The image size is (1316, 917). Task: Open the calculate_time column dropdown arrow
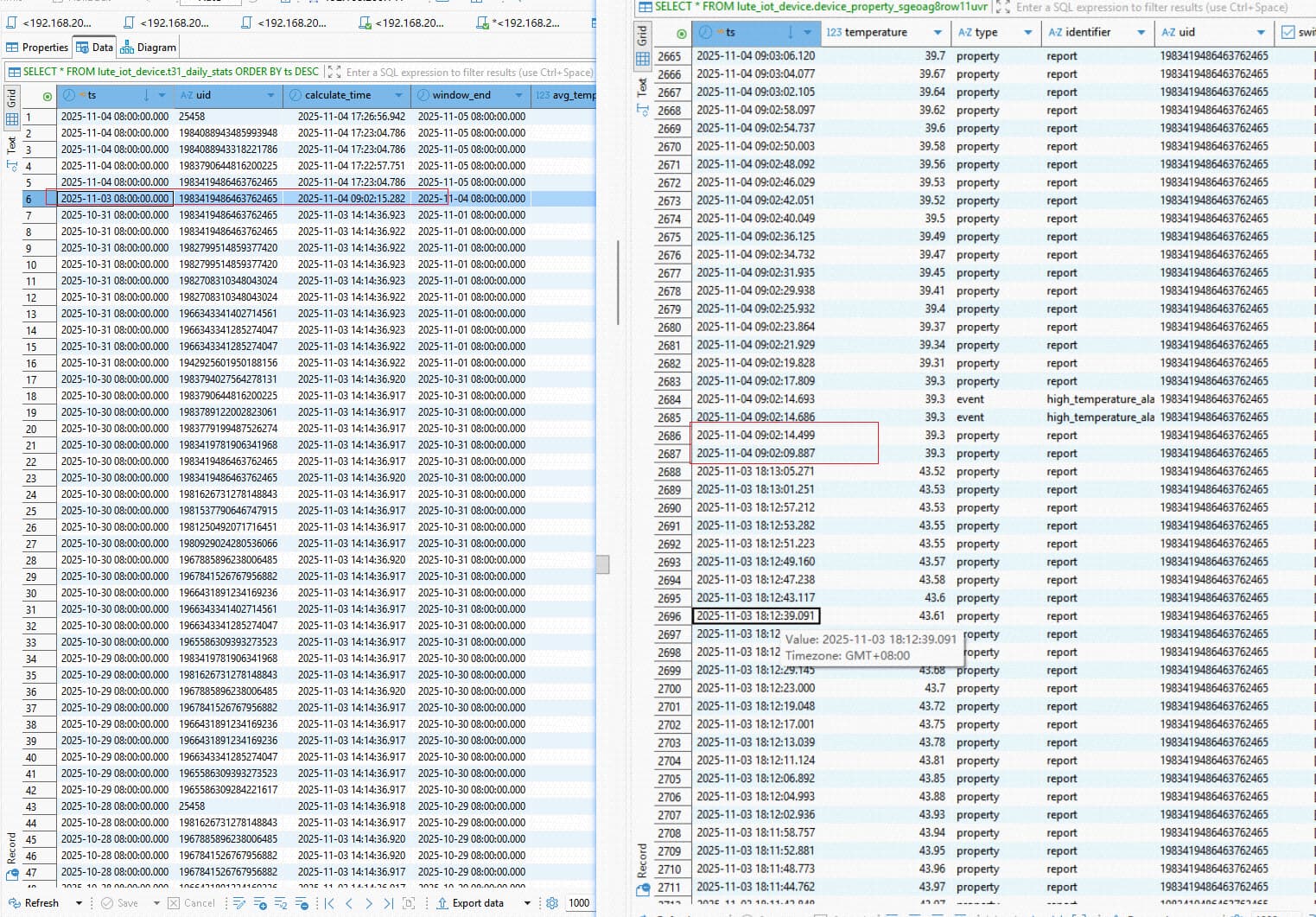point(398,95)
